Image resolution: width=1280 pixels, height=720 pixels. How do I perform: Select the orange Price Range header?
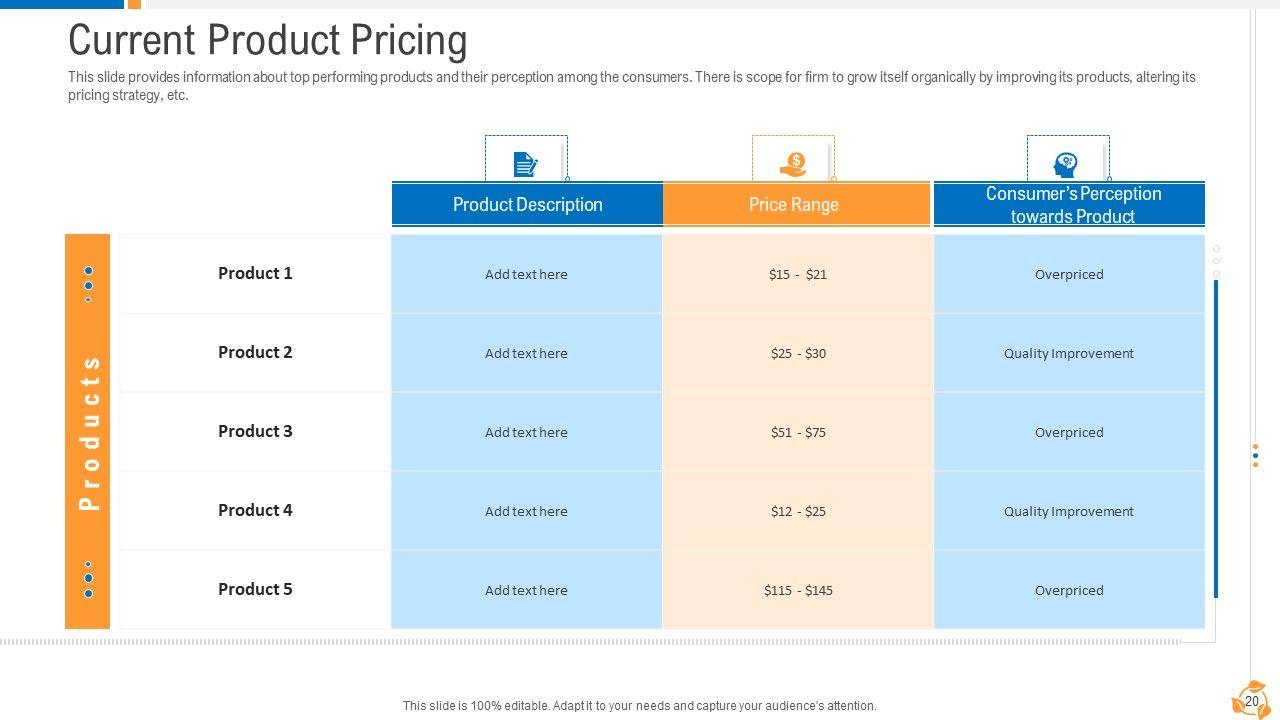794,205
